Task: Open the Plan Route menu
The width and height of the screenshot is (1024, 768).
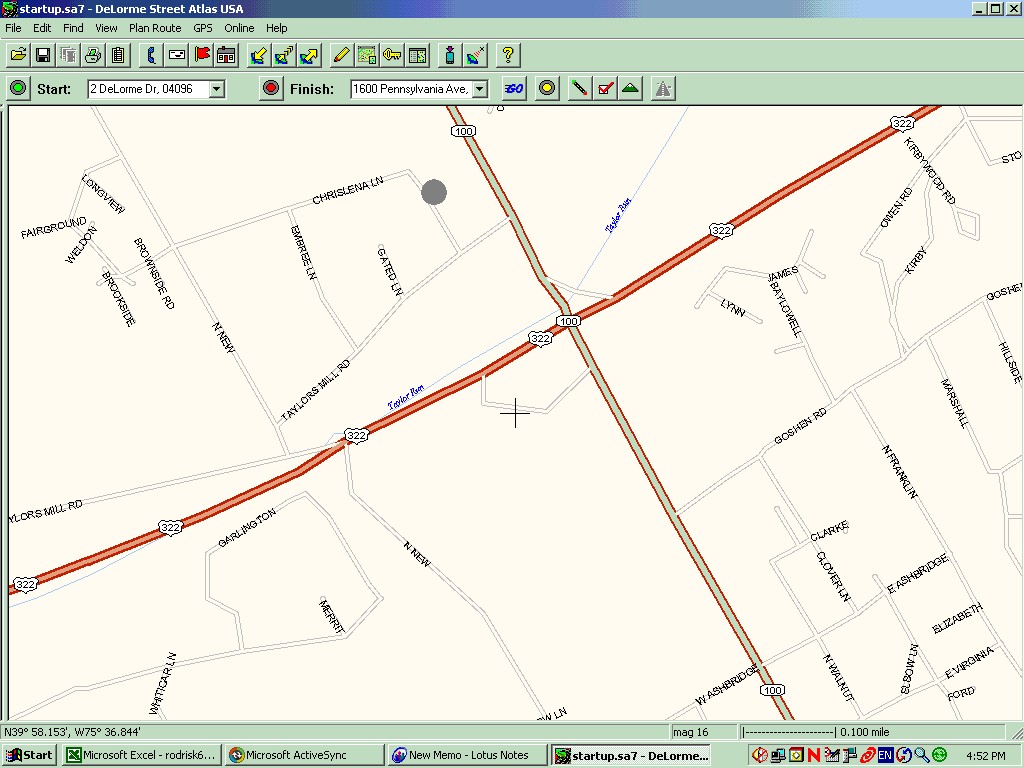Action: tap(155, 28)
